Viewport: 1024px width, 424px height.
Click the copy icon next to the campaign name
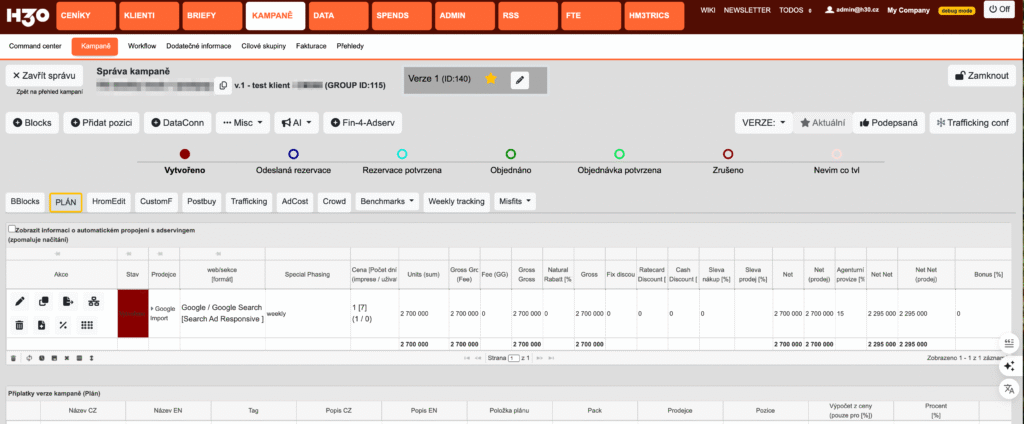point(222,85)
